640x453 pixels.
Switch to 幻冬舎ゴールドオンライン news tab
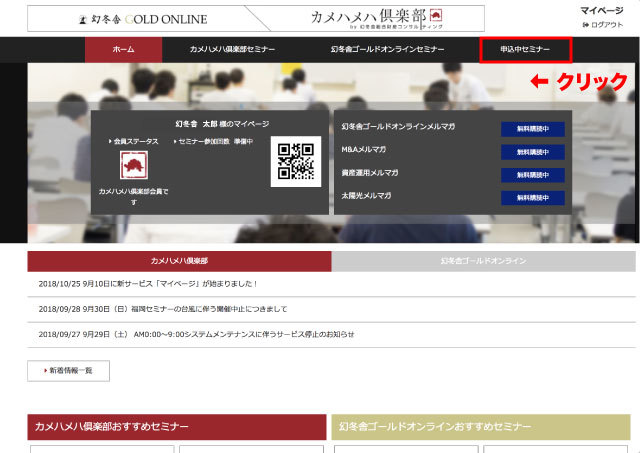point(483,261)
